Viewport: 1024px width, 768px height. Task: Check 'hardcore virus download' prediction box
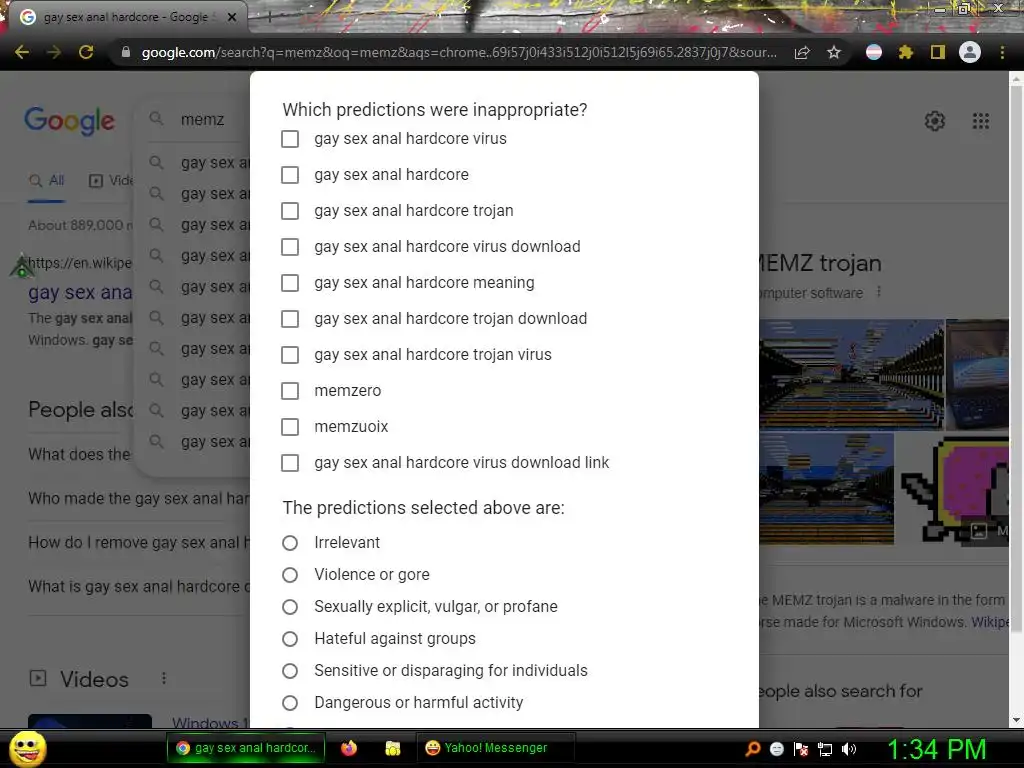pos(290,247)
